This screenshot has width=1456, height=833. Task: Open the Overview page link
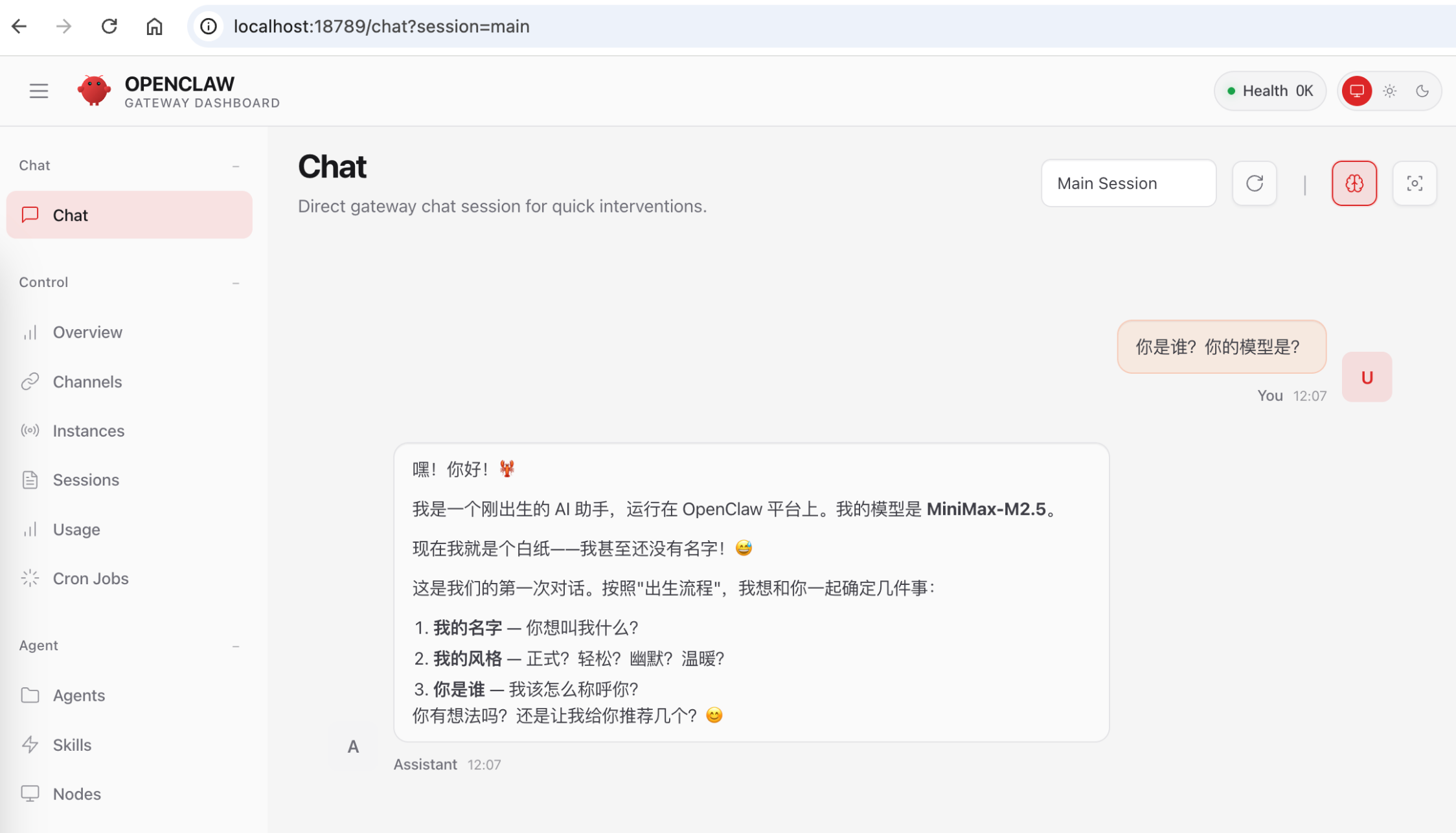click(87, 332)
